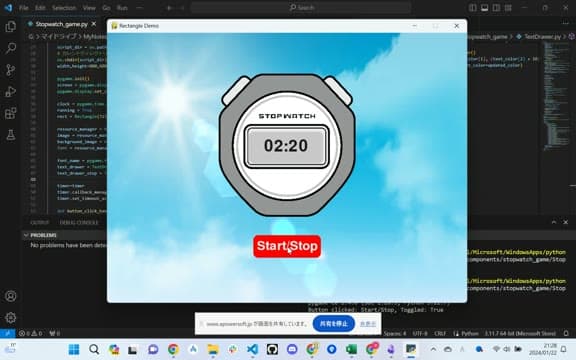The image size is (576, 360).
Task: Open GitHub Desktop from the taskbar
Action: (272, 349)
